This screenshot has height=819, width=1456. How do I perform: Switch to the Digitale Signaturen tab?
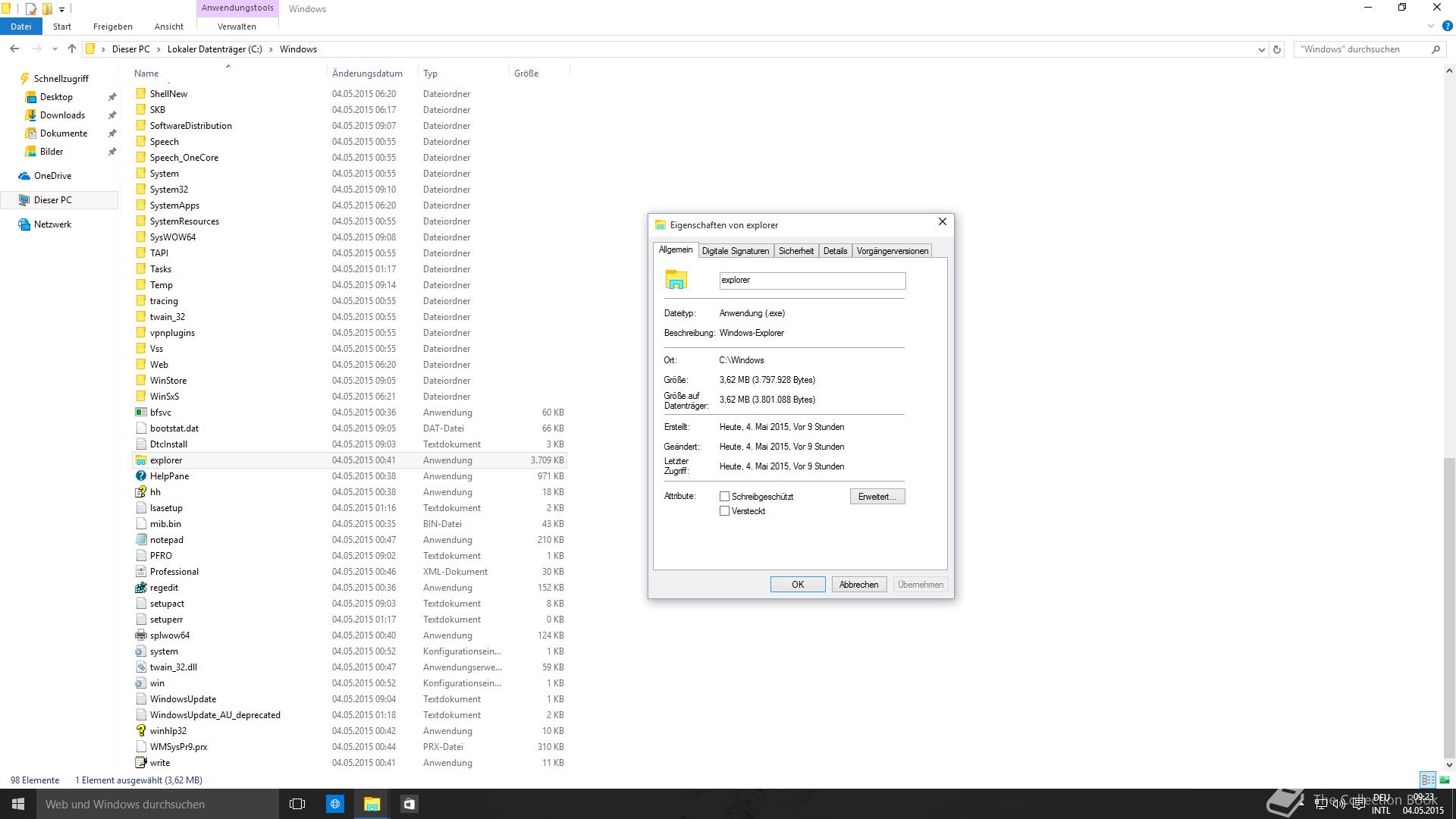[x=735, y=251]
